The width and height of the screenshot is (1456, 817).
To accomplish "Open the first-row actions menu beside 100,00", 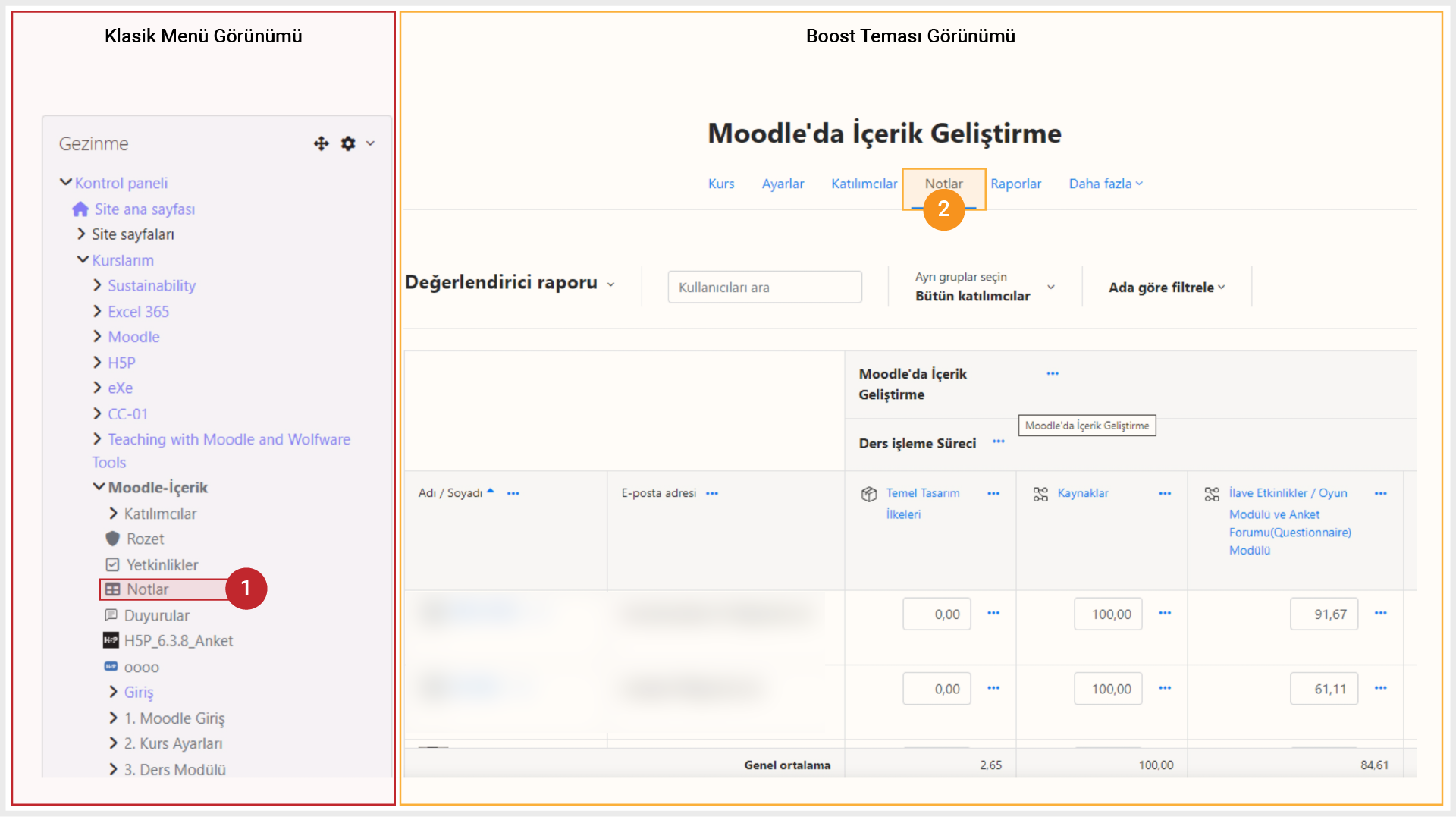I will [1165, 613].
